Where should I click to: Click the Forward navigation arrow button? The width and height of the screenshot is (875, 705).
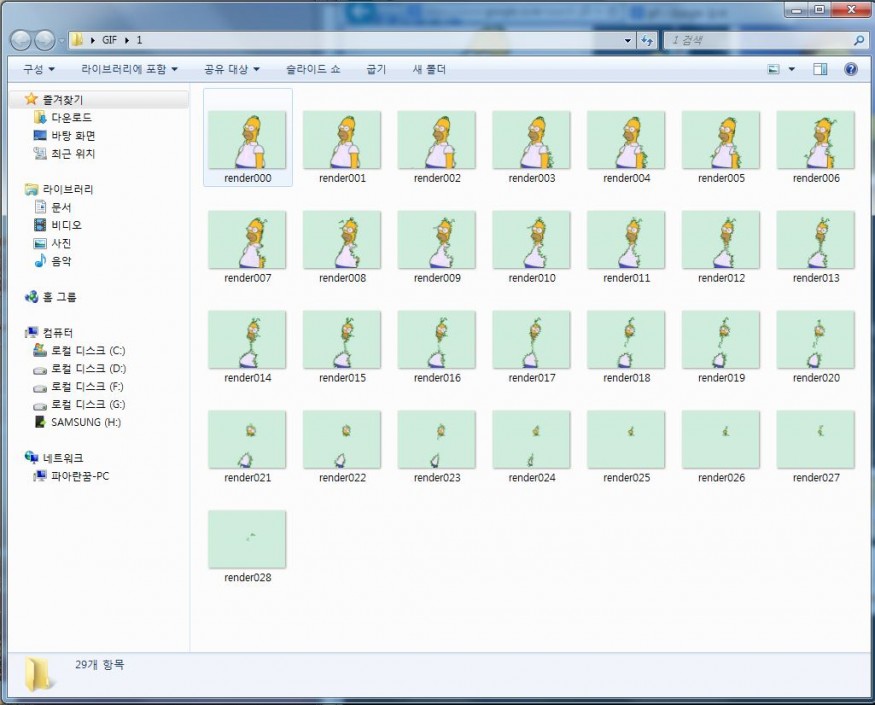pos(45,40)
